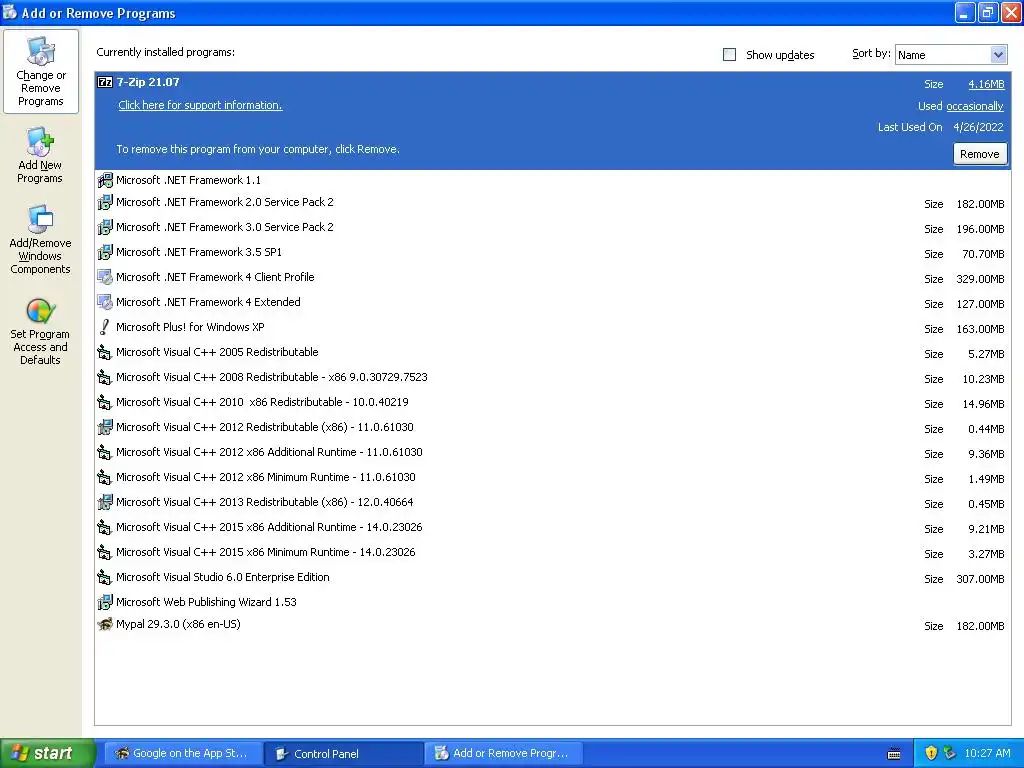This screenshot has width=1024, height=768.
Task: Enable the Show updates checkbox
Action: click(x=729, y=55)
